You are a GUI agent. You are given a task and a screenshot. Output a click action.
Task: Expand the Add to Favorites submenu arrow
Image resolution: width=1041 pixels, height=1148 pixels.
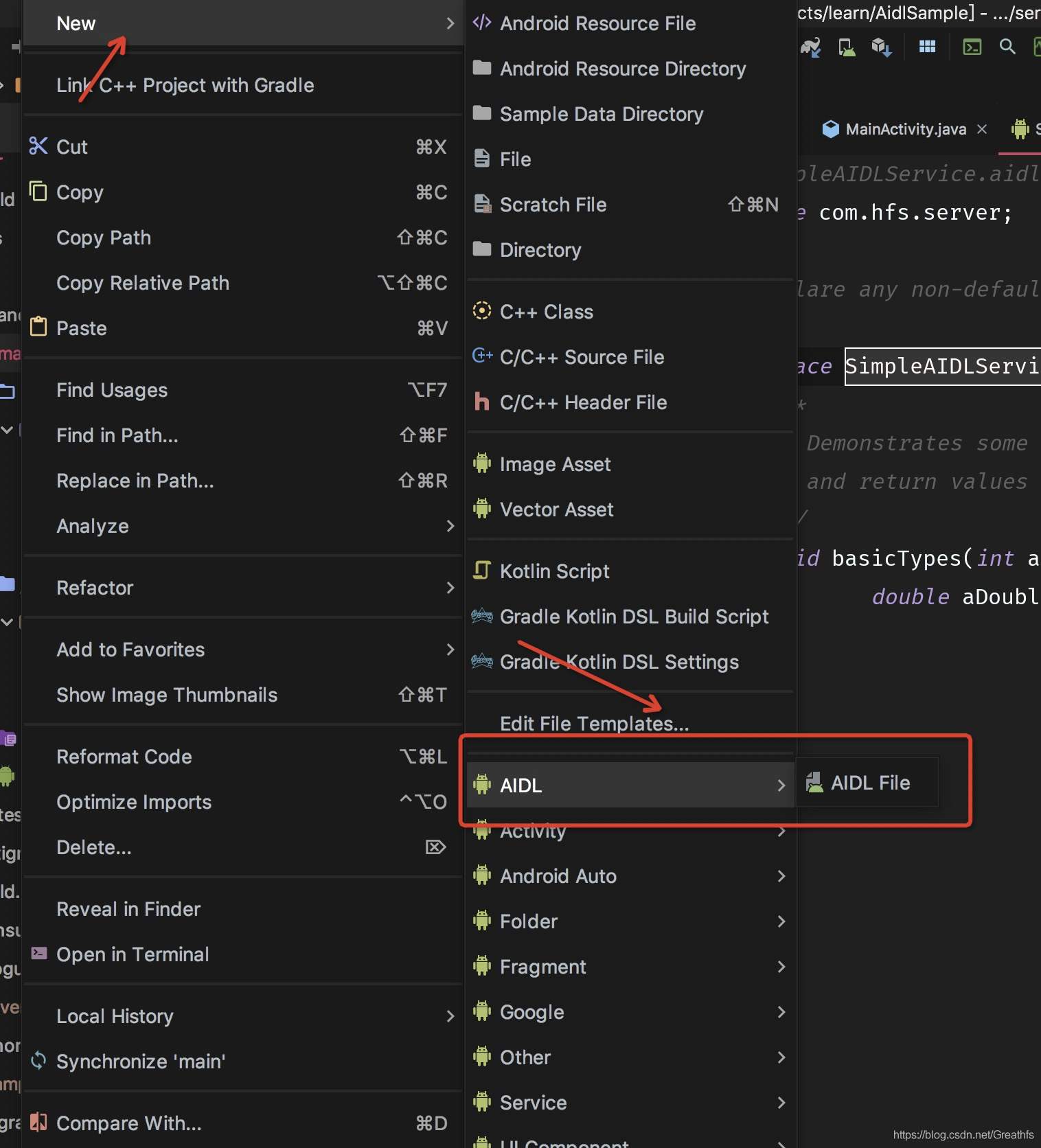pyautogui.click(x=450, y=650)
